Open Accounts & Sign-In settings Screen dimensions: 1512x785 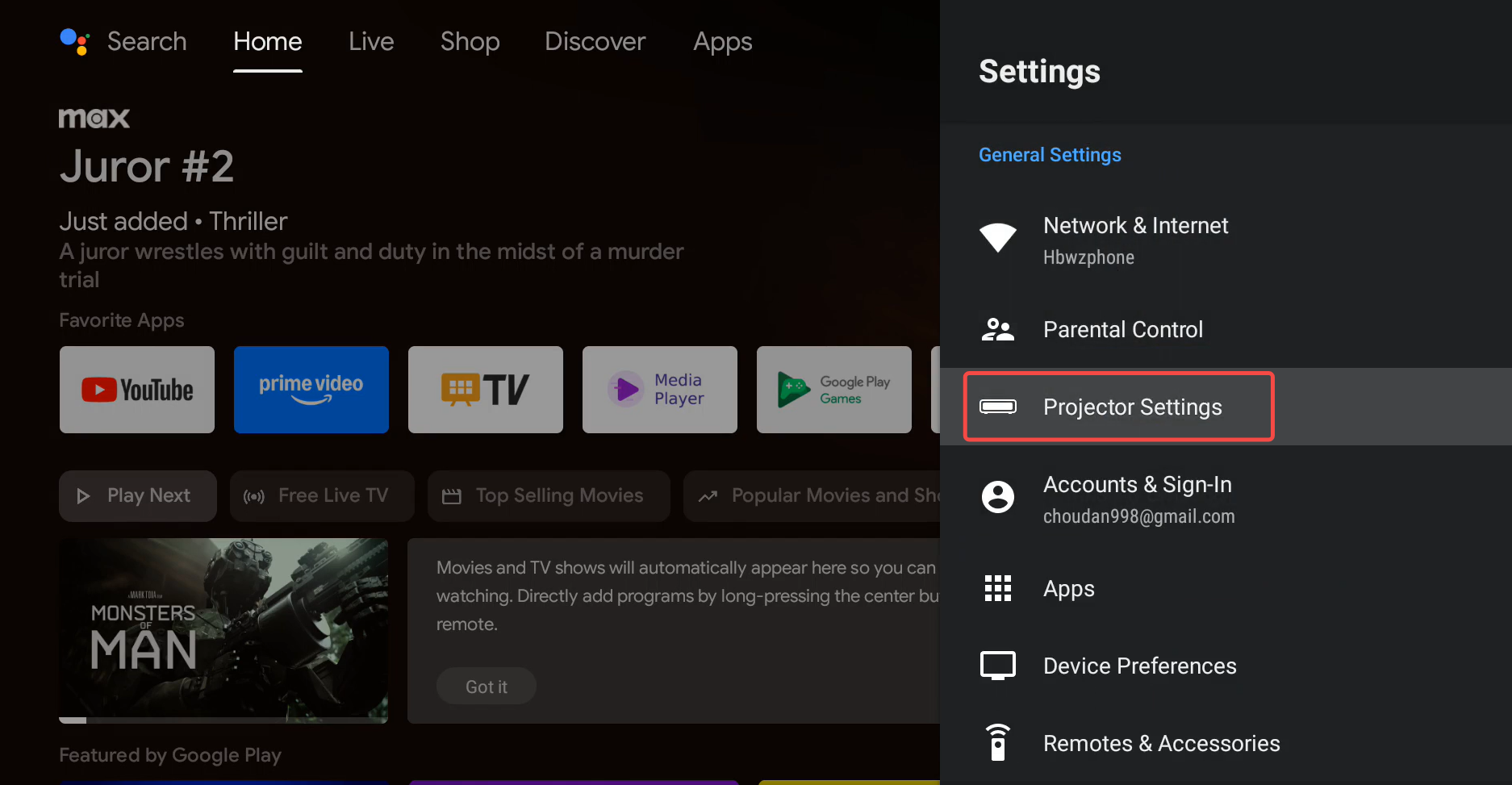coord(1226,499)
